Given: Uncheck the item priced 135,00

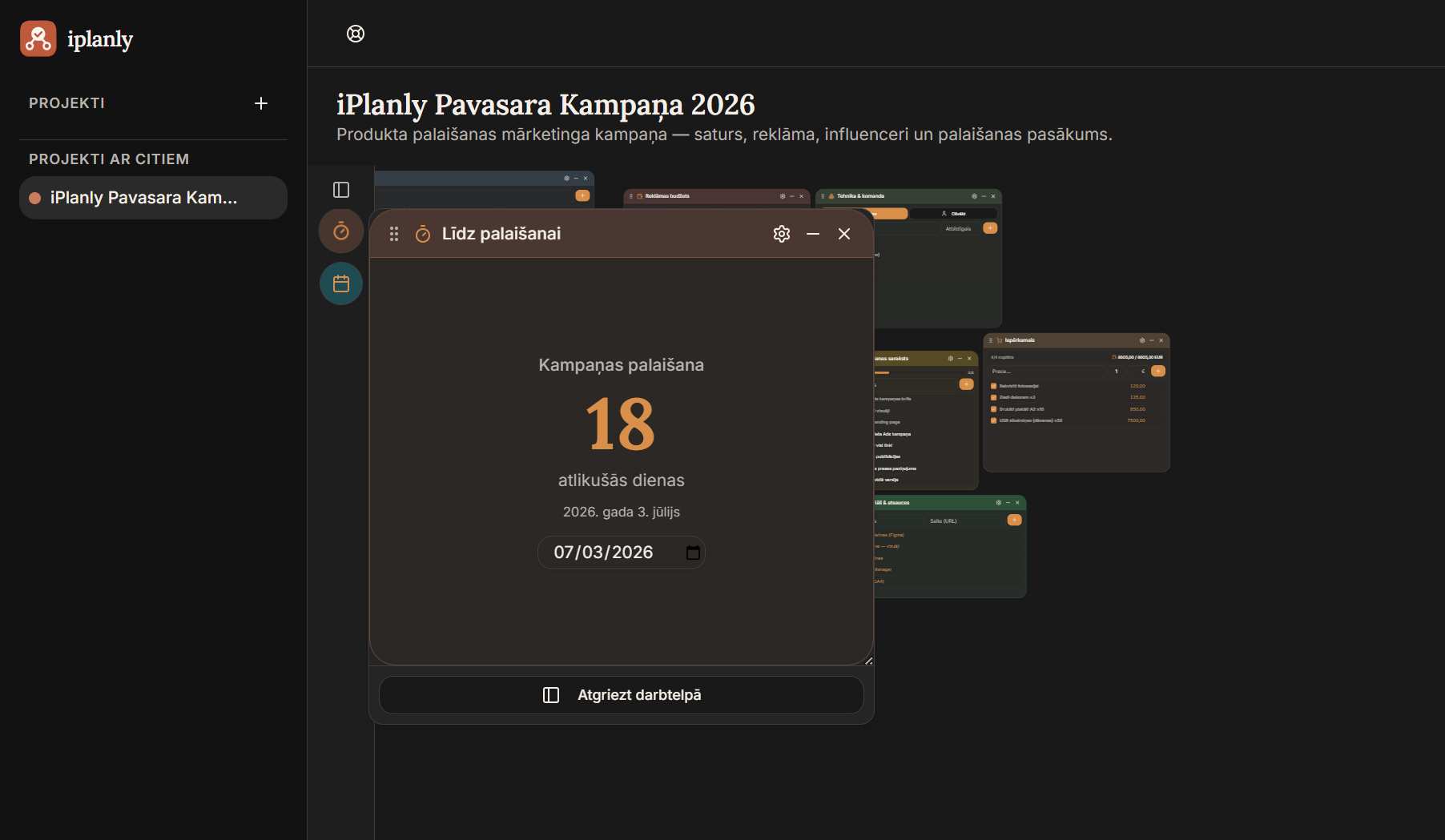Looking at the screenshot, I should tap(994, 397).
